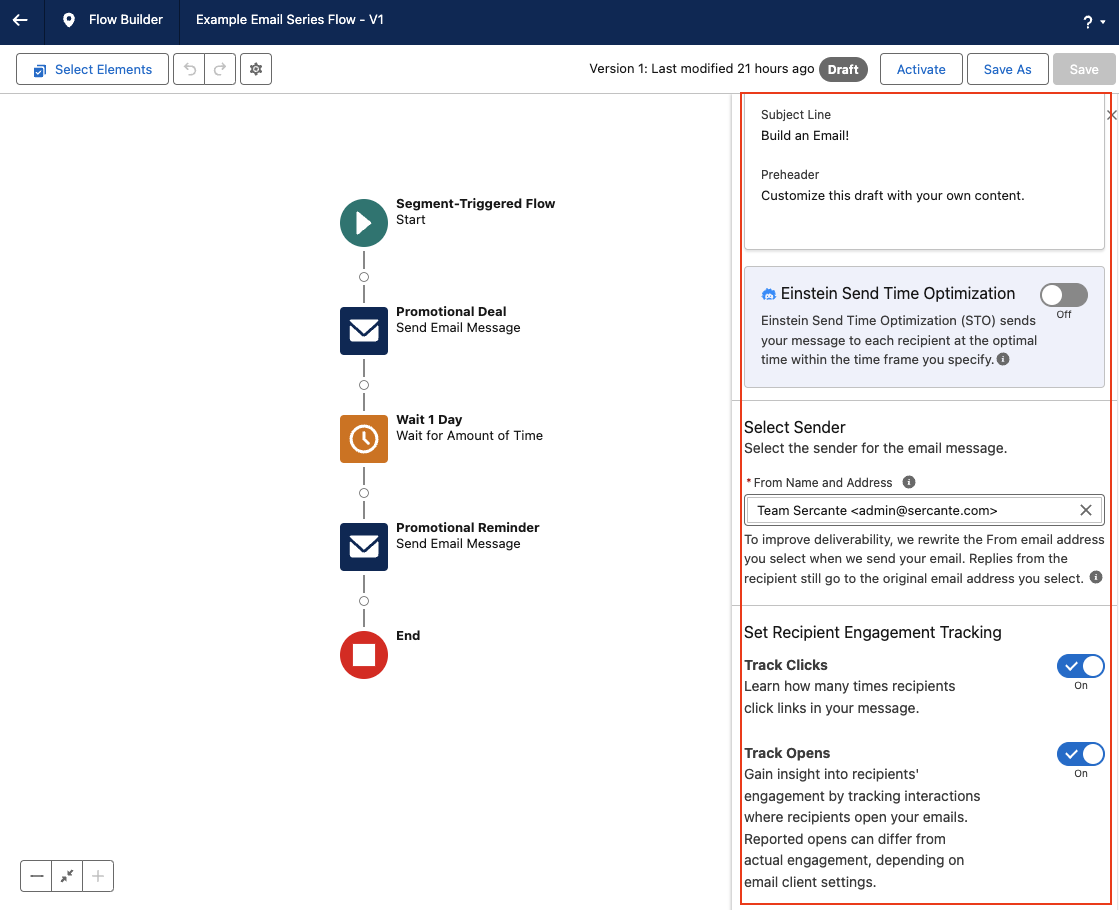Click info icon beside From Name and Address
This screenshot has height=910, width=1119.
point(908,482)
